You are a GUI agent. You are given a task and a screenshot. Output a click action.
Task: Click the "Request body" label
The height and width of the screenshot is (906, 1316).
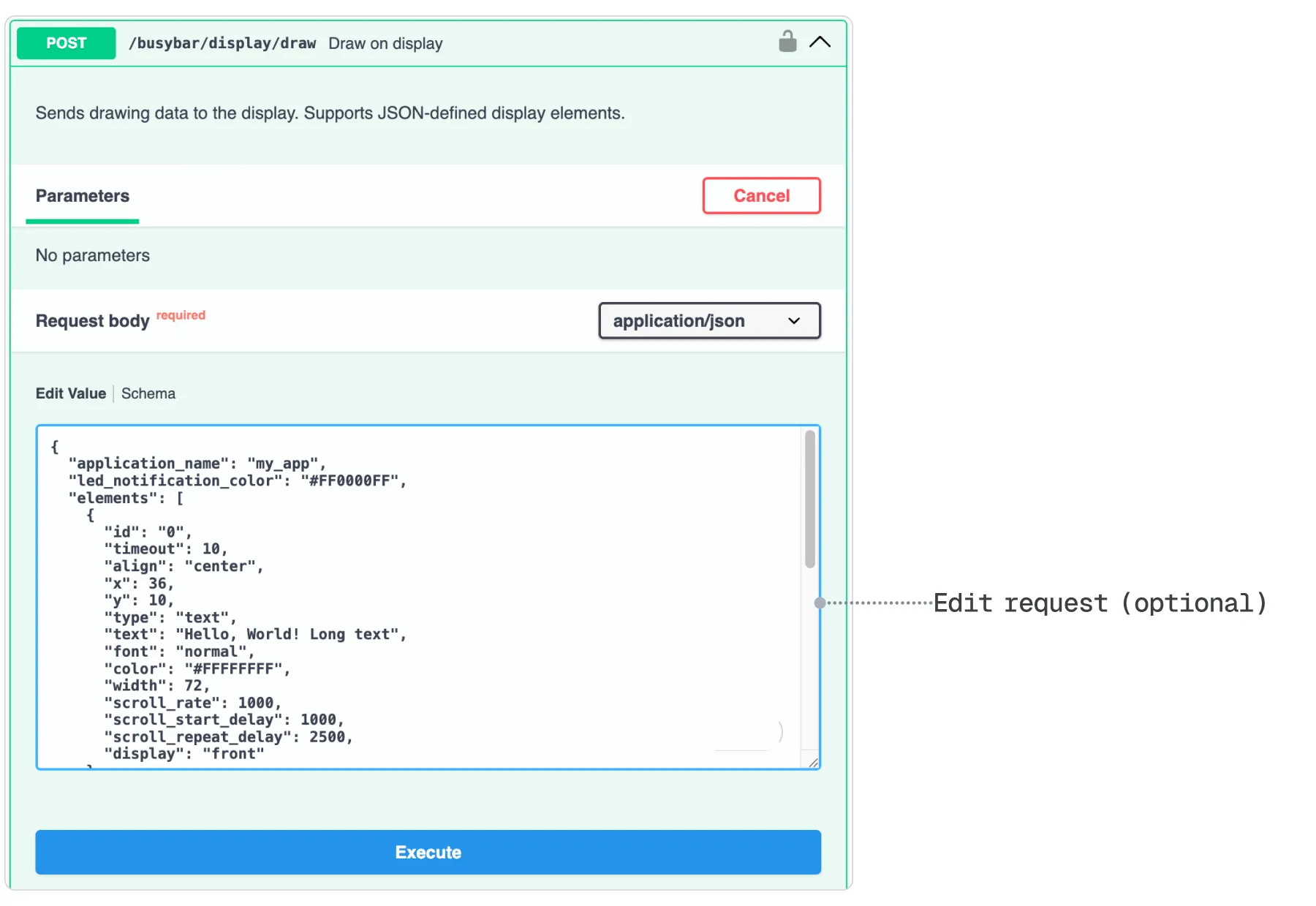93,321
